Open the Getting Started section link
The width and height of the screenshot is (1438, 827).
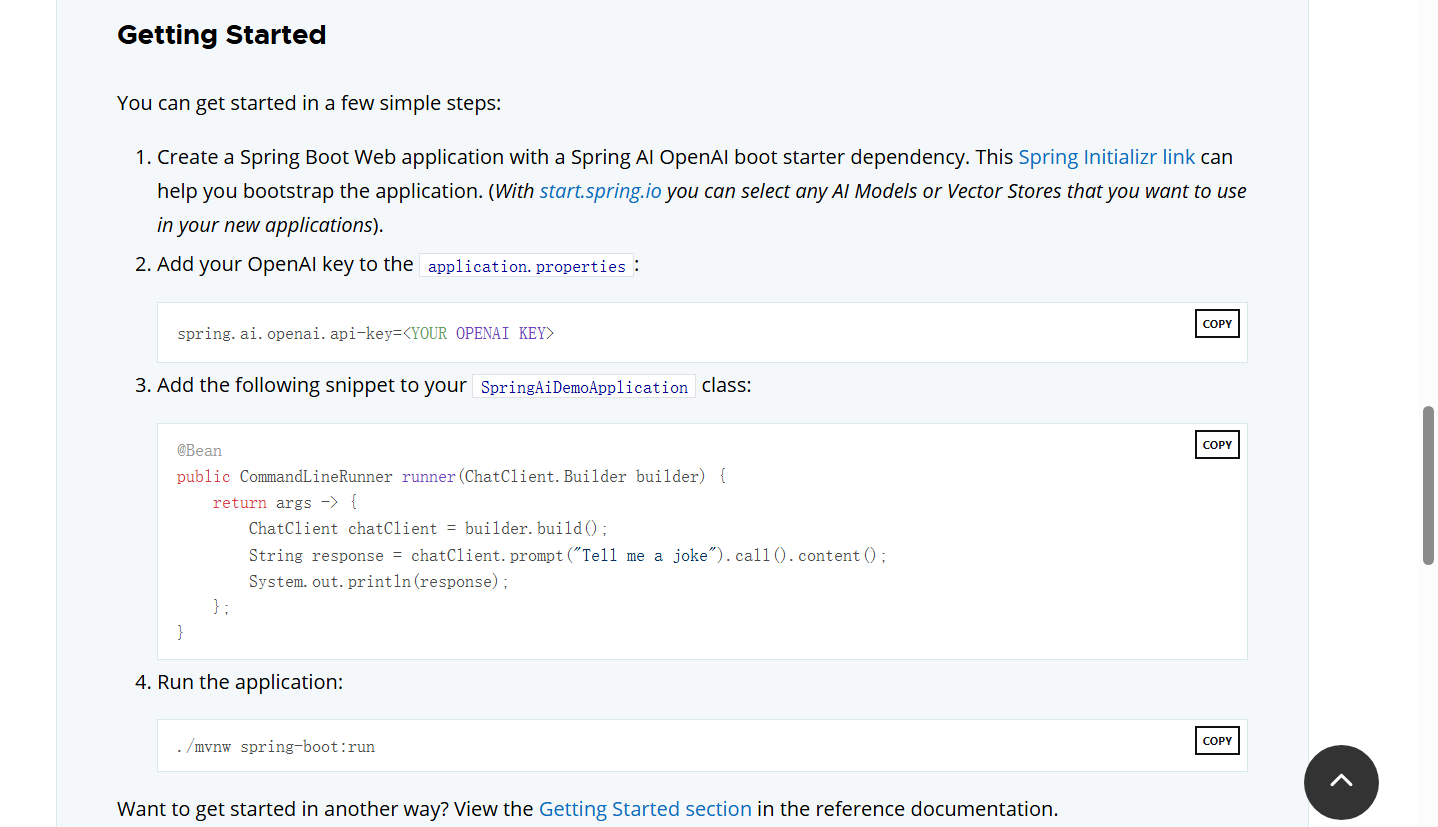click(x=645, y=809)
